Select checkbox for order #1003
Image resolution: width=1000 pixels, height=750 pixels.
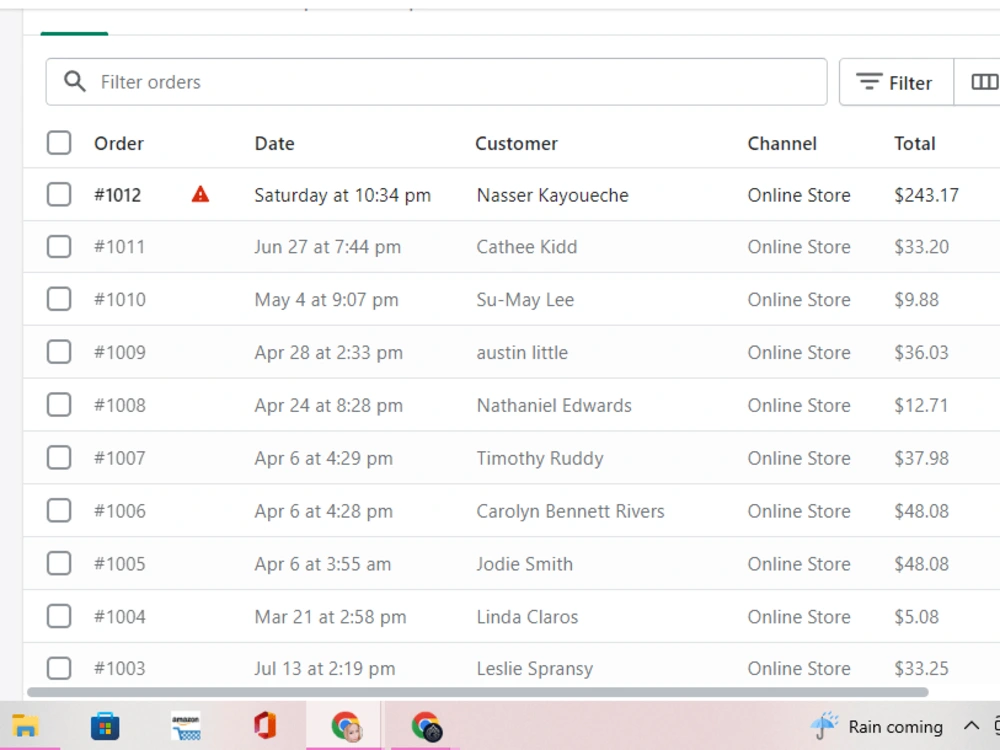point(59,668)
